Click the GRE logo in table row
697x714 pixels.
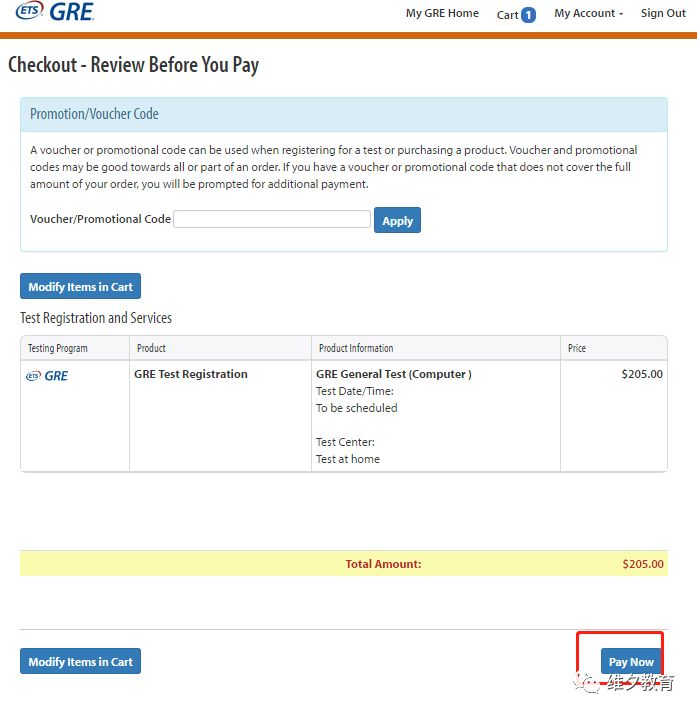[47, 376]
